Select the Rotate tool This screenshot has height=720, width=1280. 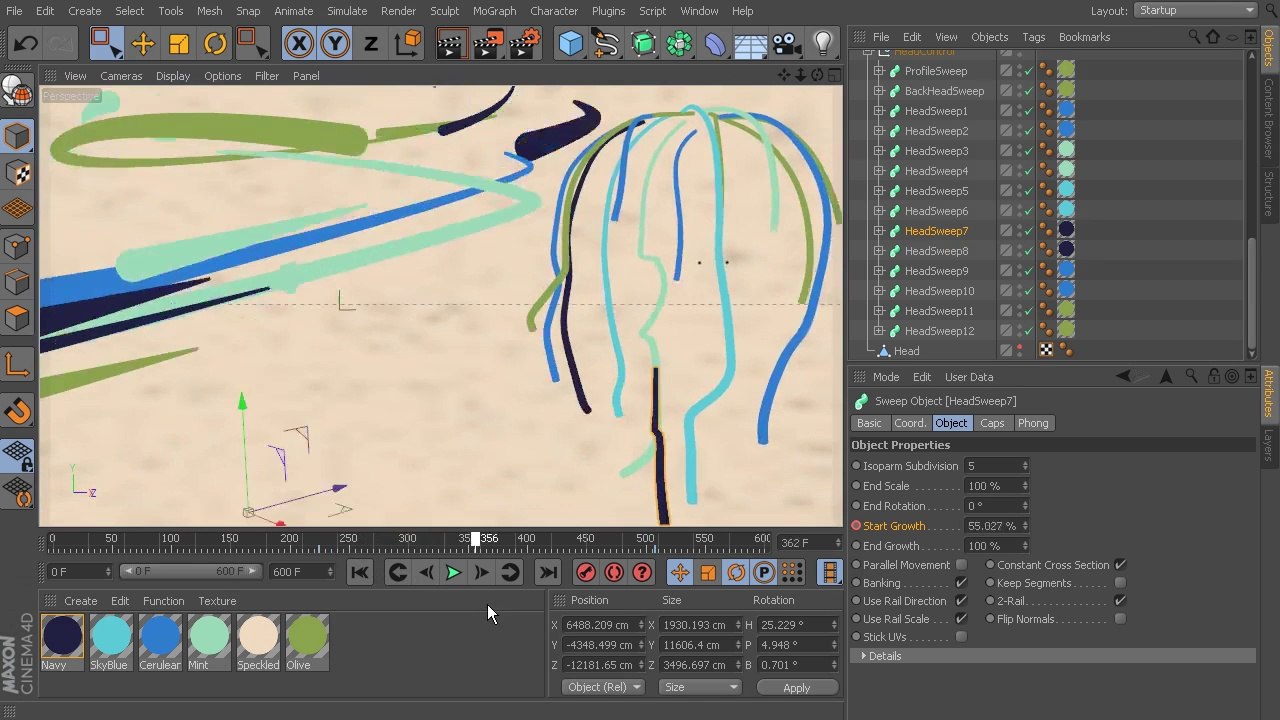tap(215, 43)
